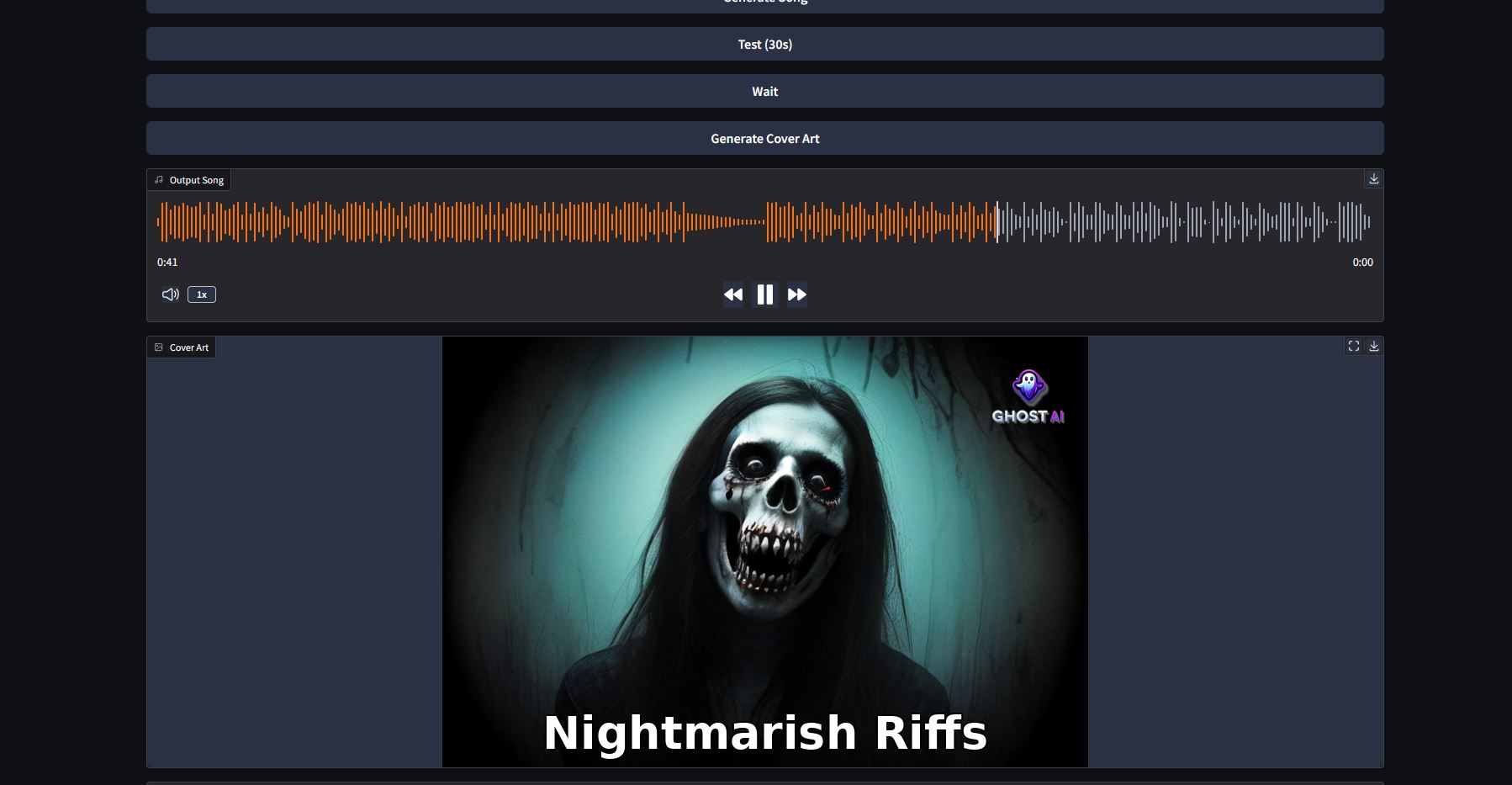Screen dimensions: 1512x785
Task: Change the 1x playback speed
Action: pos(202,294)
